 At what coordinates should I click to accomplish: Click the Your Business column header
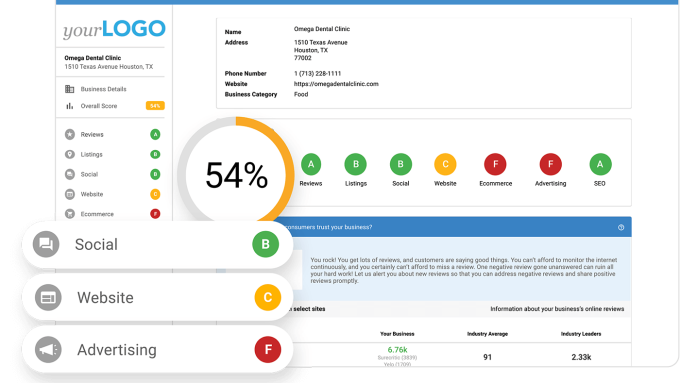pyautogui.click(x=397, y=334)
